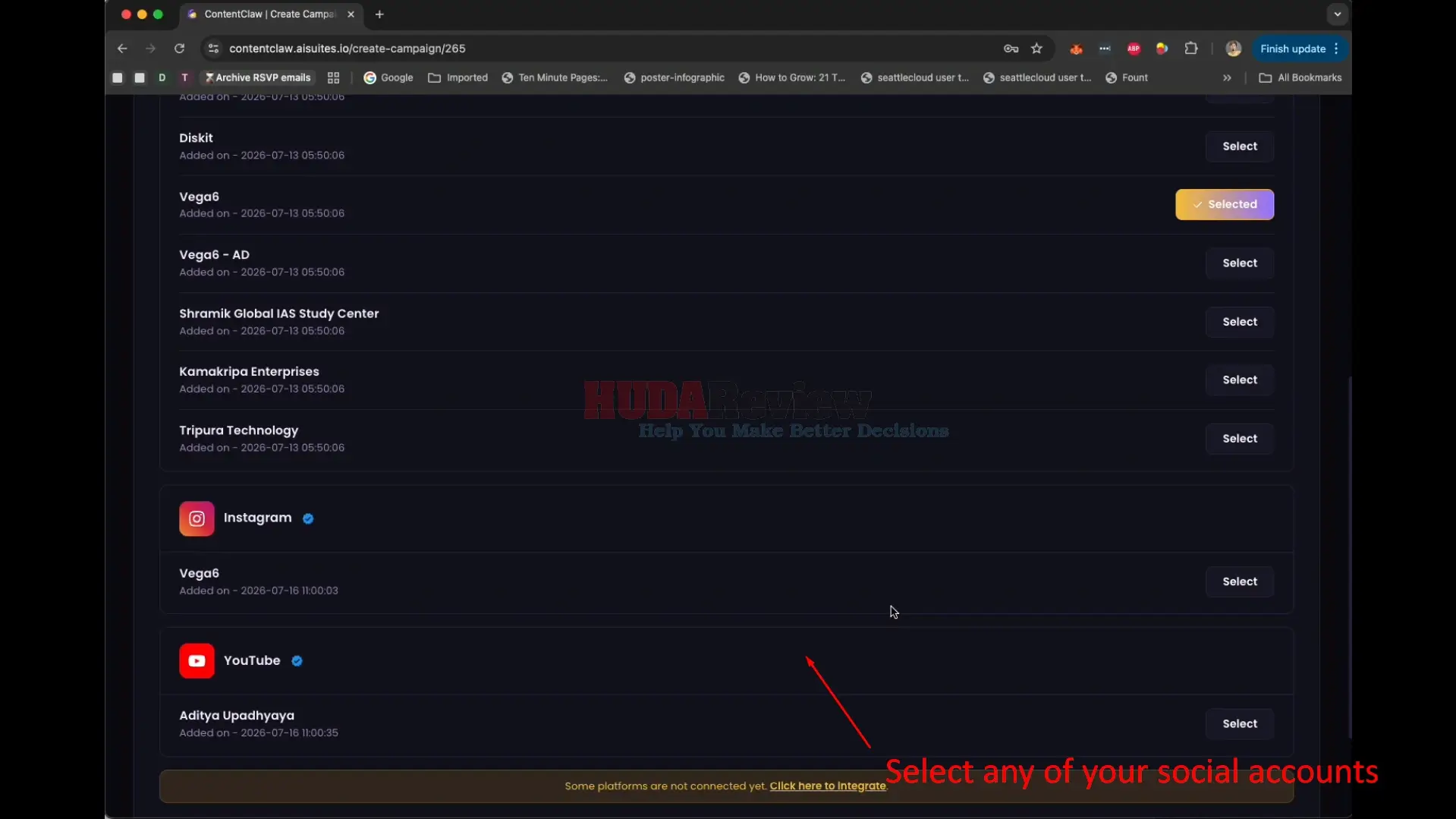
Task: Close the ContentClaw tab
Action: pyautogui.click(x=351, y=14)
